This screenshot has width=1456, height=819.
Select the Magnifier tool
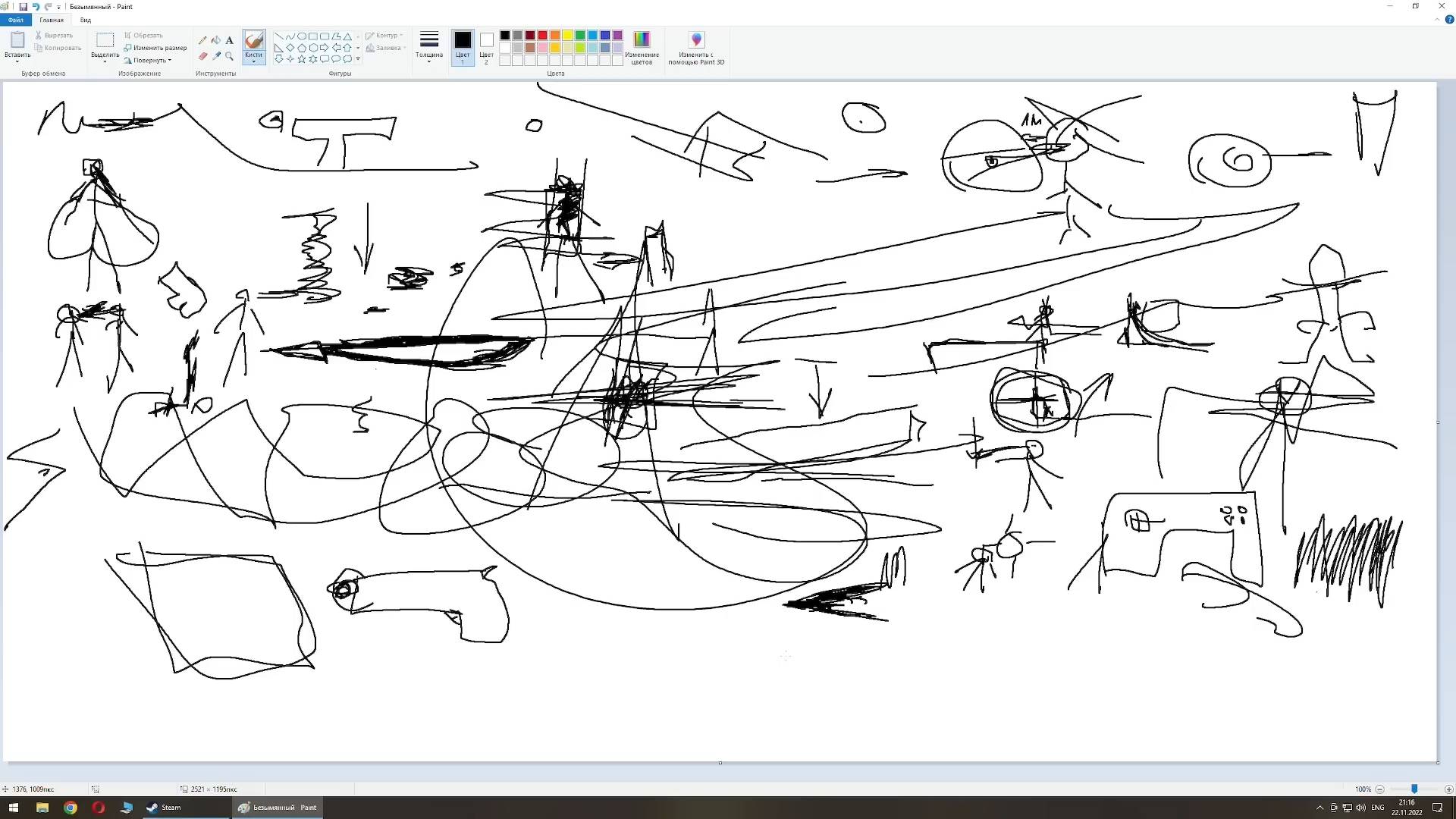pos(229,55)
